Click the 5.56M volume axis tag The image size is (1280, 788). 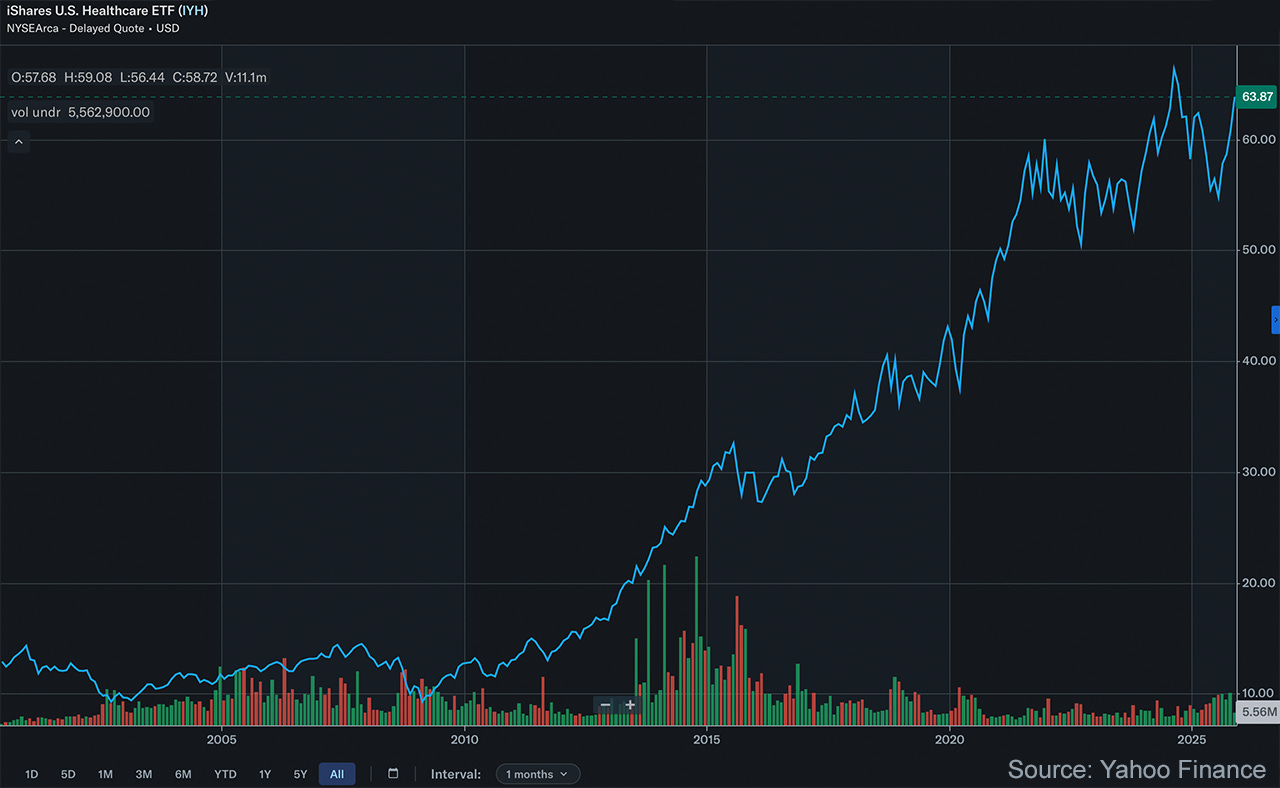pos(1257,712)
